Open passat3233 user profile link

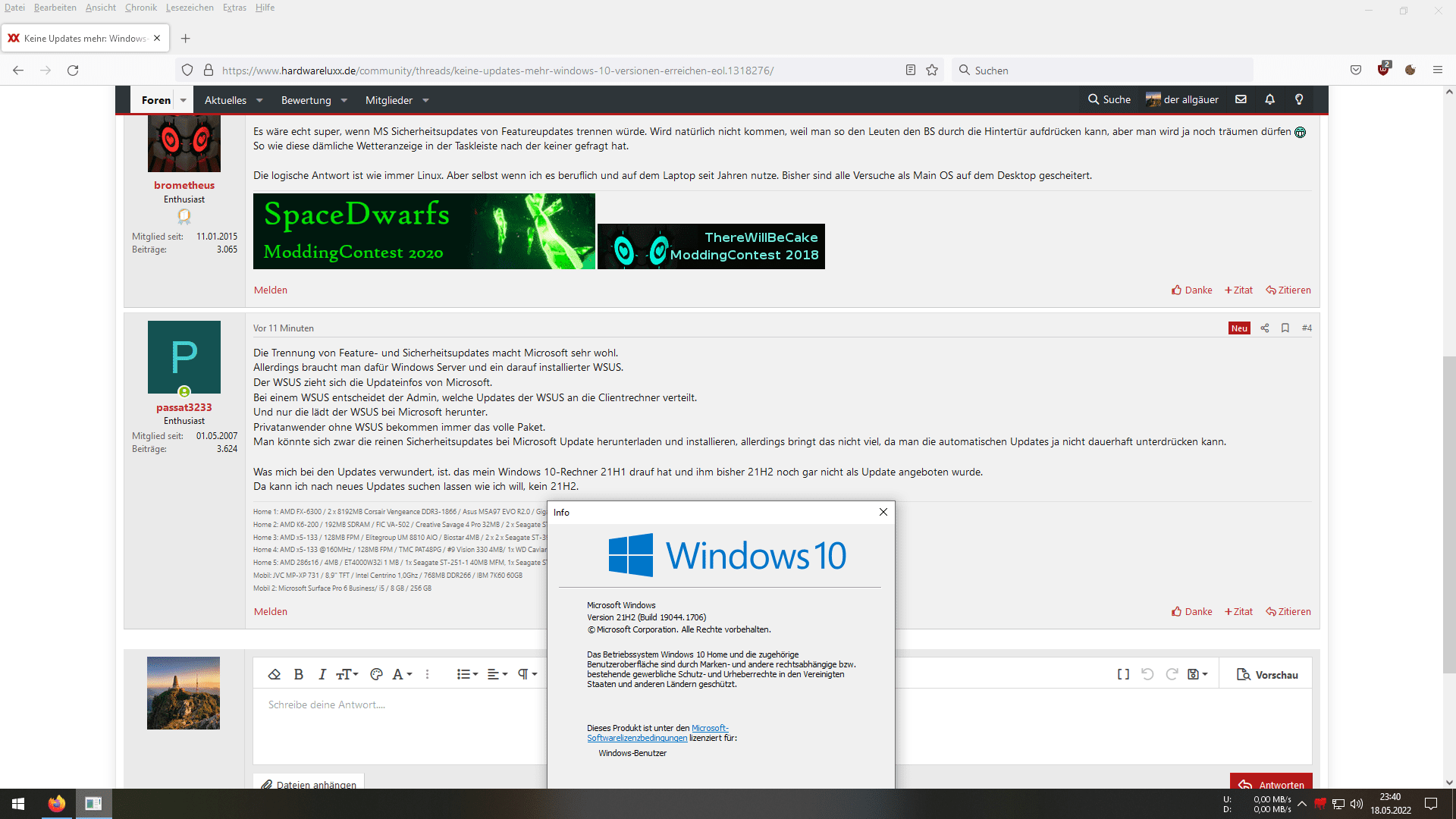click(x=184, y=407)
